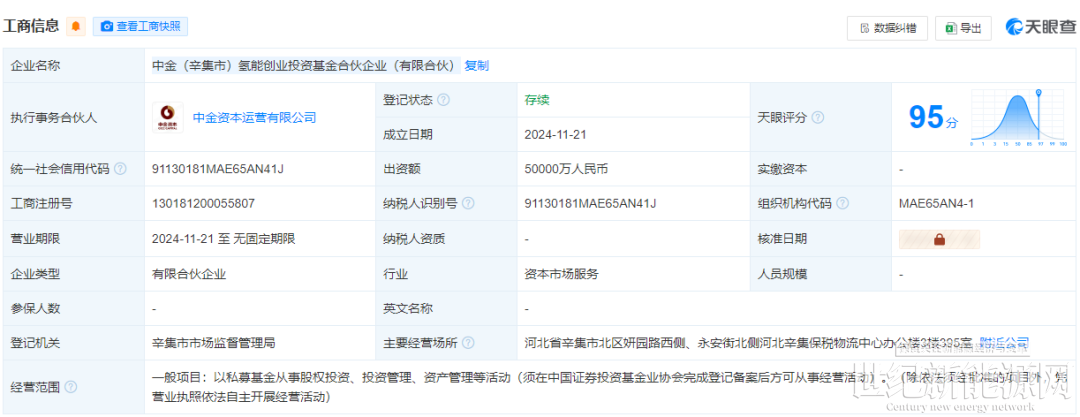The width and height of the screenshot is (1080, 417).
Task: Click credit code 91130181MAE65AN41J value
Action: (218, 169)
